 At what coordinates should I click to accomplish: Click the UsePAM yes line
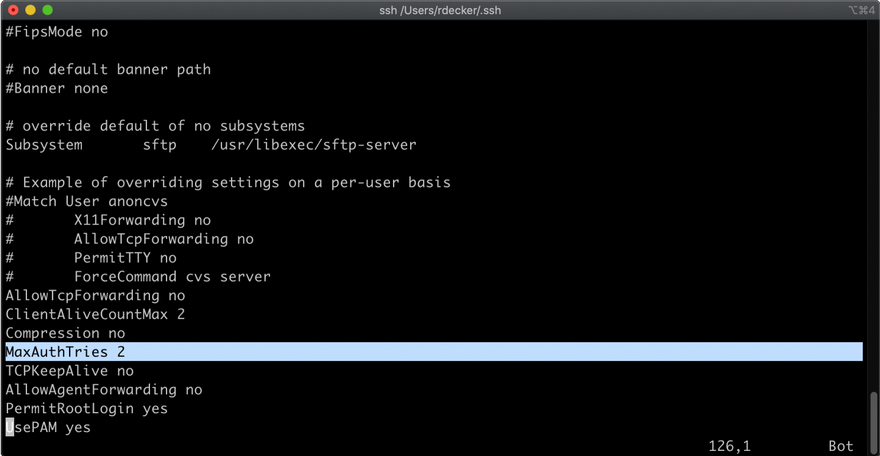[x=48, y=427]
